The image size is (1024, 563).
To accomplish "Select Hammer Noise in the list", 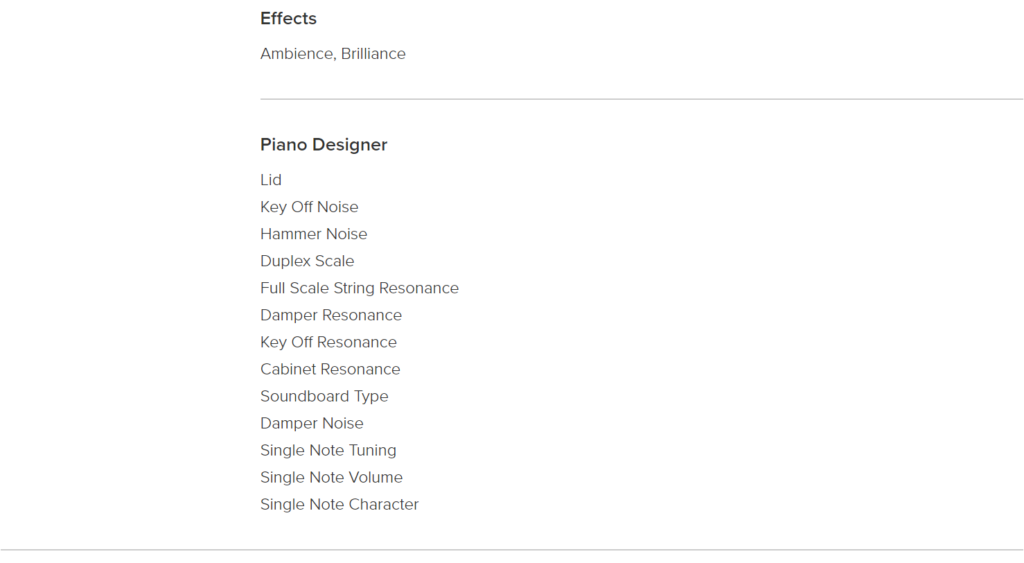I will click(x=313, y=234).
